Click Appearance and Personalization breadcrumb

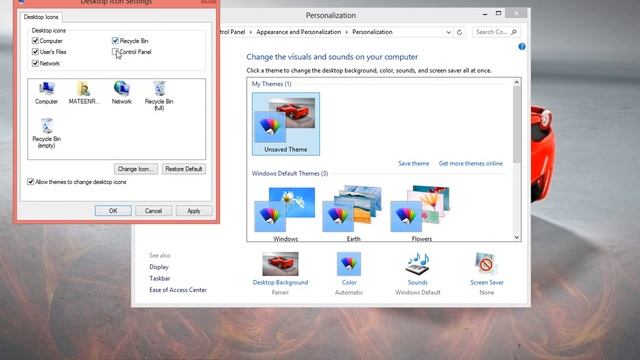pos(298,32)
